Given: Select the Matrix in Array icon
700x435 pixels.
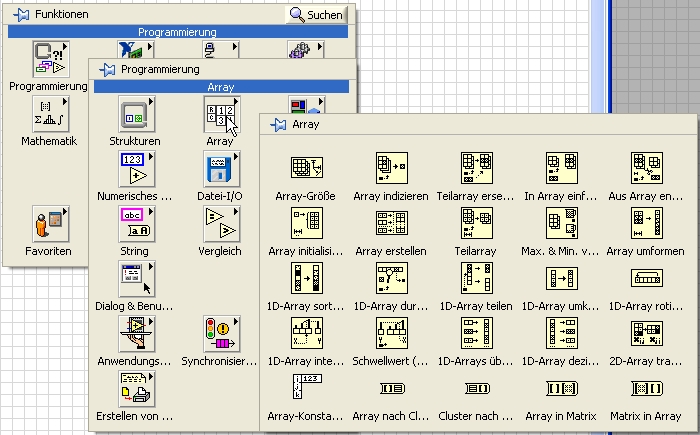Looking at the screenshot, I should [647, 388].
